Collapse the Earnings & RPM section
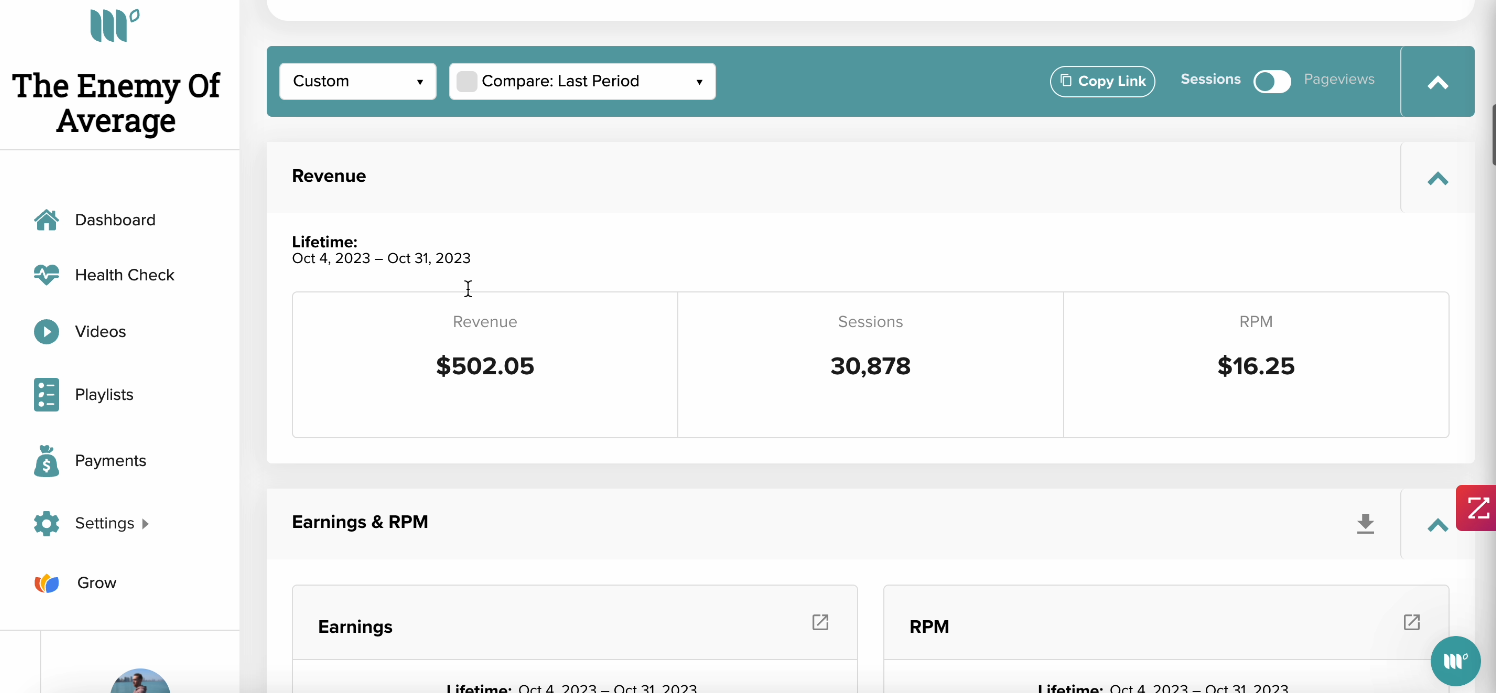This screenshot has height=693, width=1496. click(1438, 525)
